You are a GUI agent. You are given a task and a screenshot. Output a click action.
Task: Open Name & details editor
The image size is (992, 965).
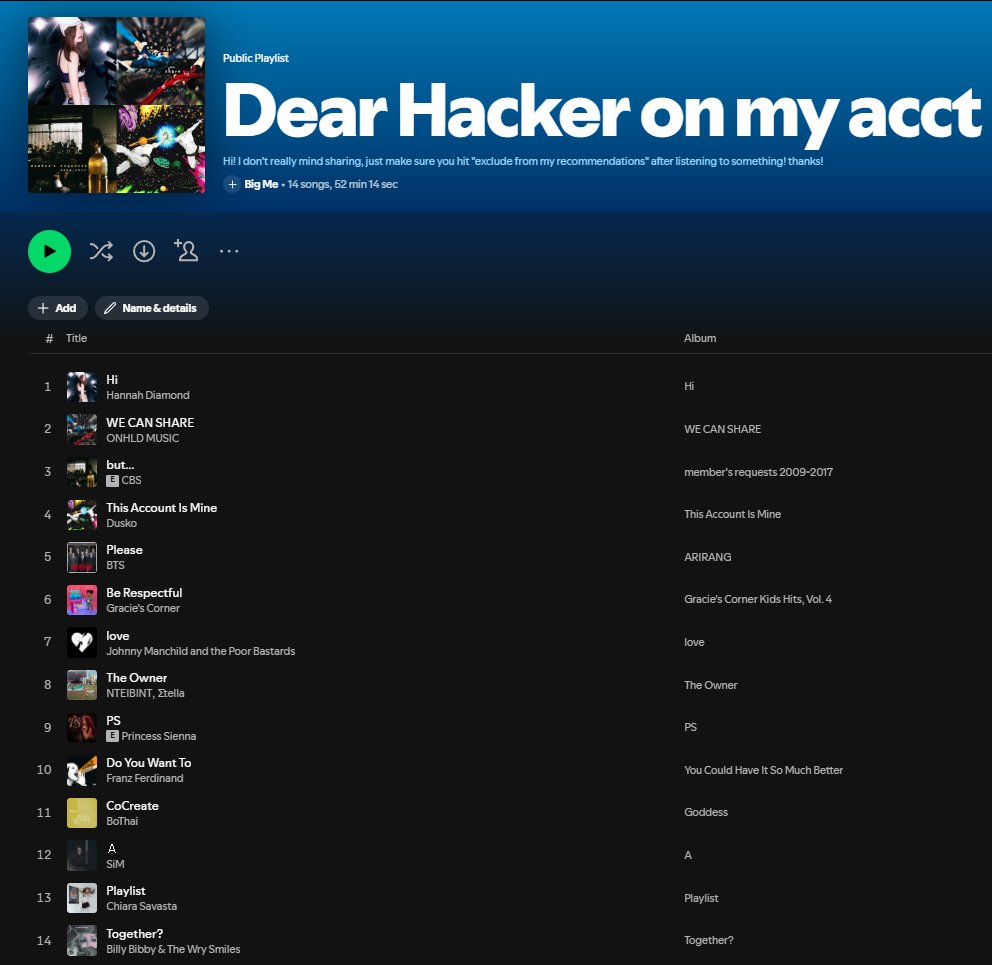[x=152, y=308]
